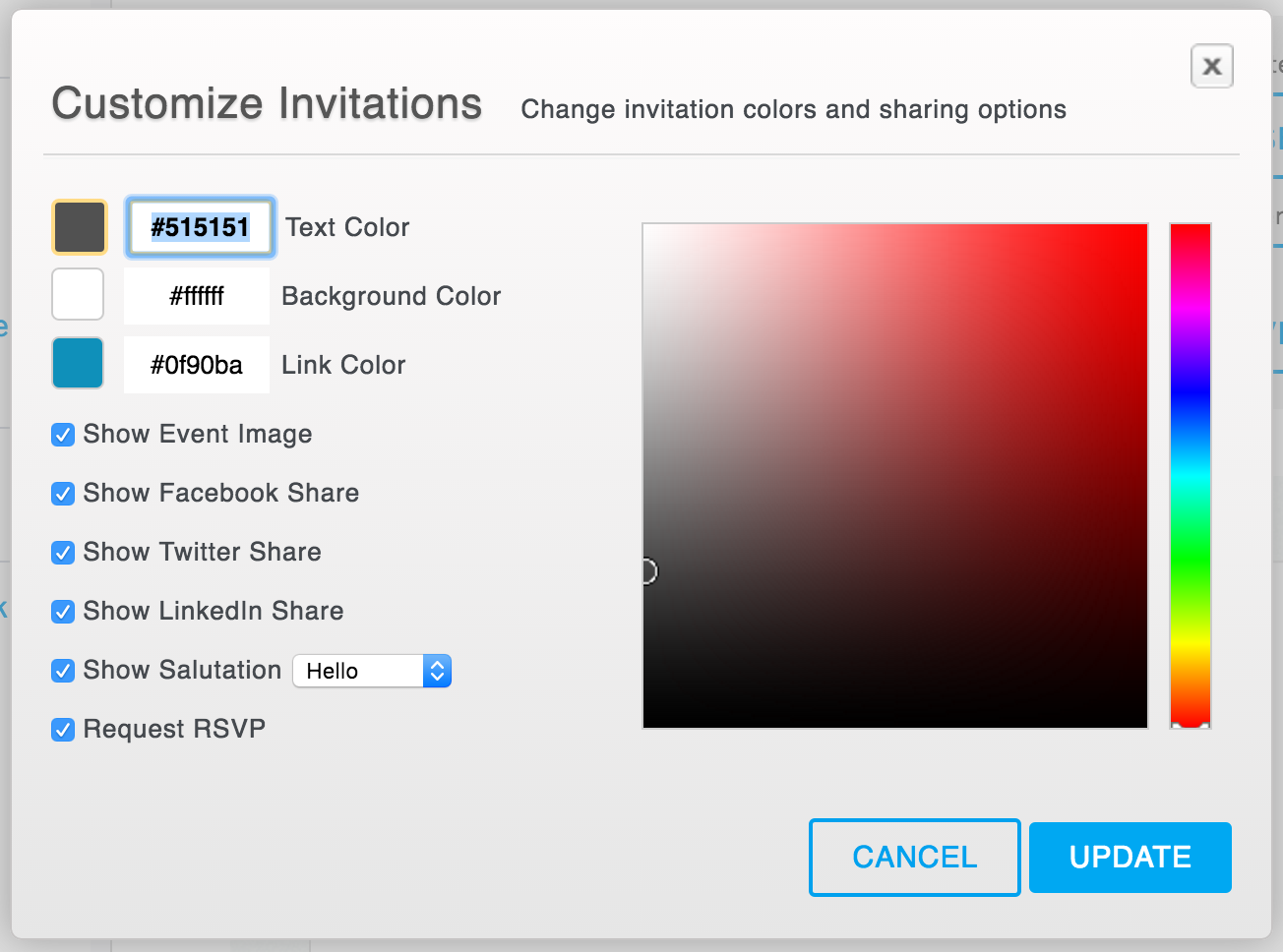
Task: Click the blue Link Color swatch
Action: 78,363
